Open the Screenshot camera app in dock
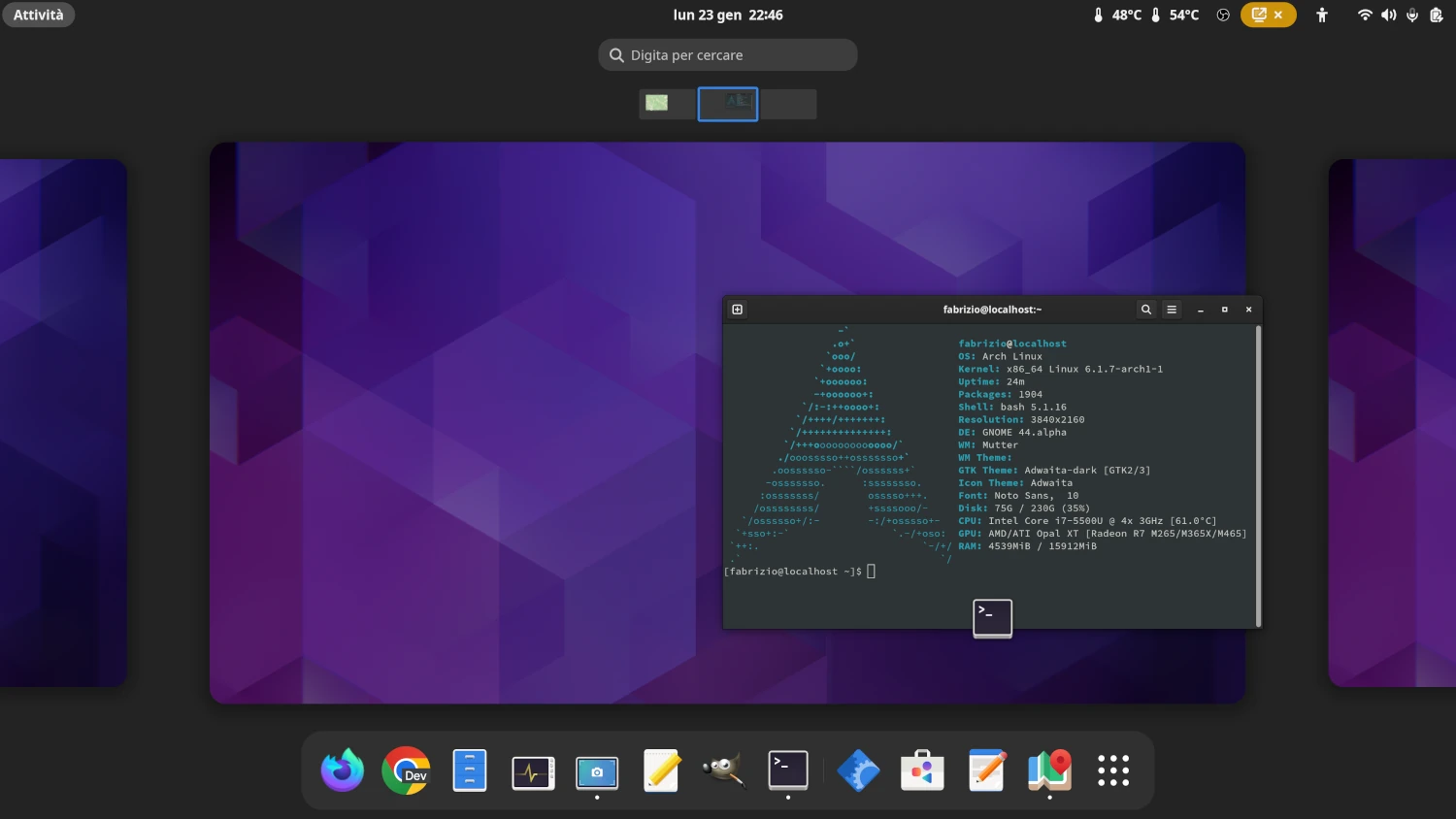 tap(597, 772)
